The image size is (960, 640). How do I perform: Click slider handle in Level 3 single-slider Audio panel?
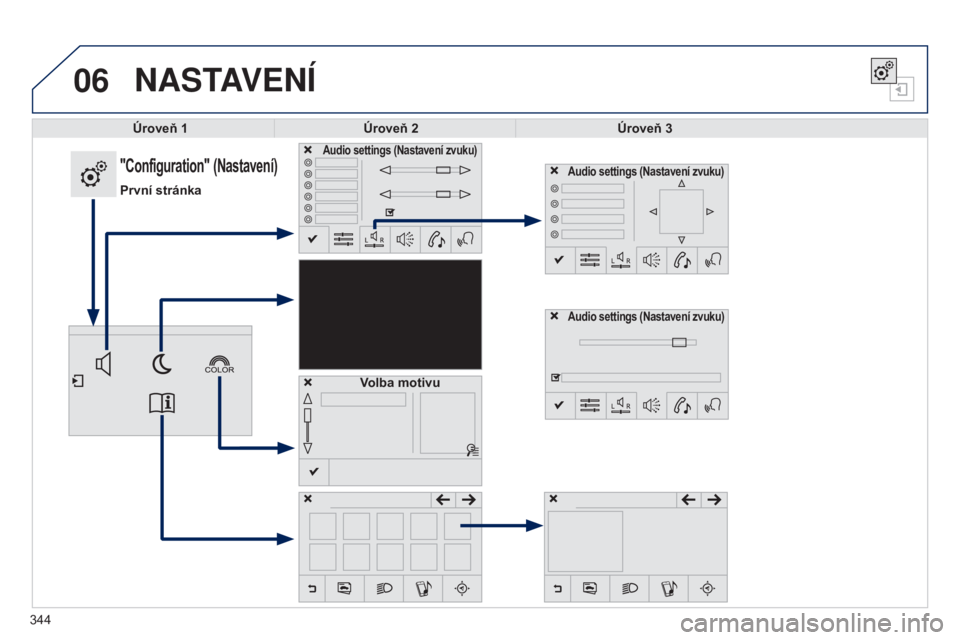click(679, 342)
